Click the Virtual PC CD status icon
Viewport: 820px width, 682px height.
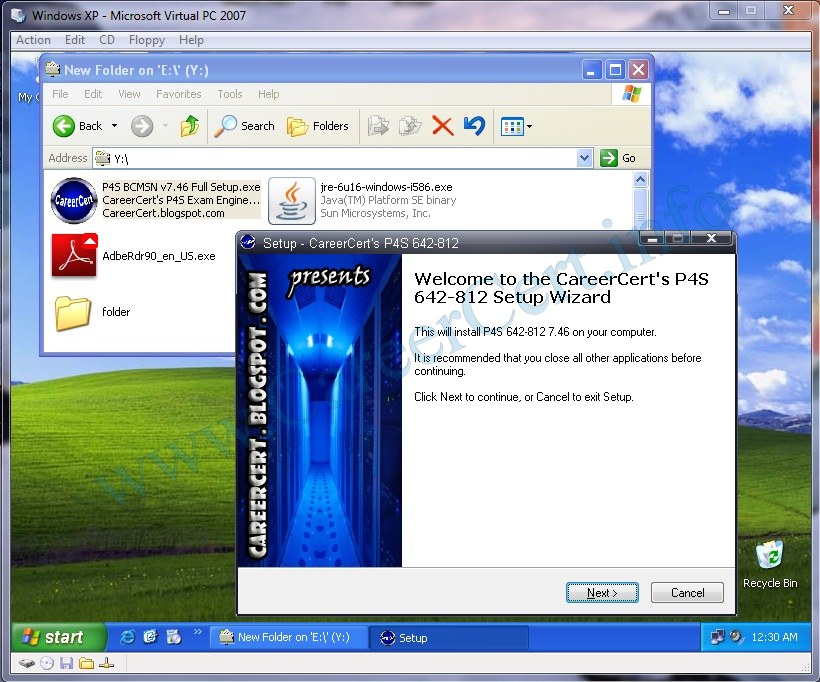tap(47, 664)
